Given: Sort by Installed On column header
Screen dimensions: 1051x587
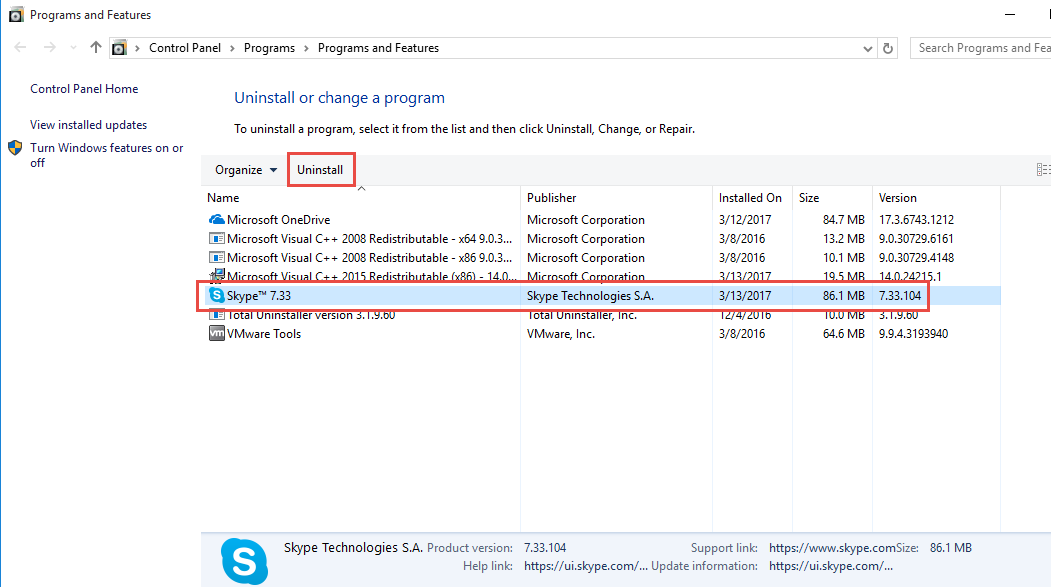Looking at the screenshot, I should 750,198.
